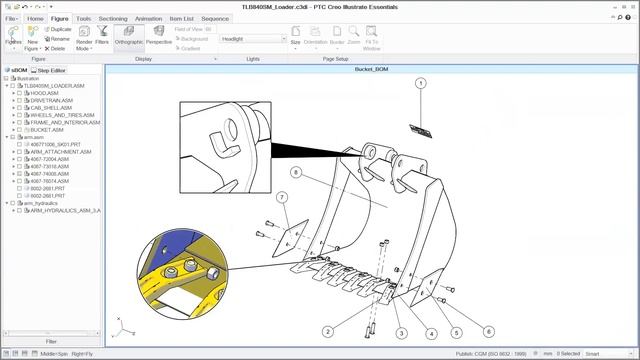Click the Open file icon in the quick access toolbar
640x360 pixels.
point(17,7)
